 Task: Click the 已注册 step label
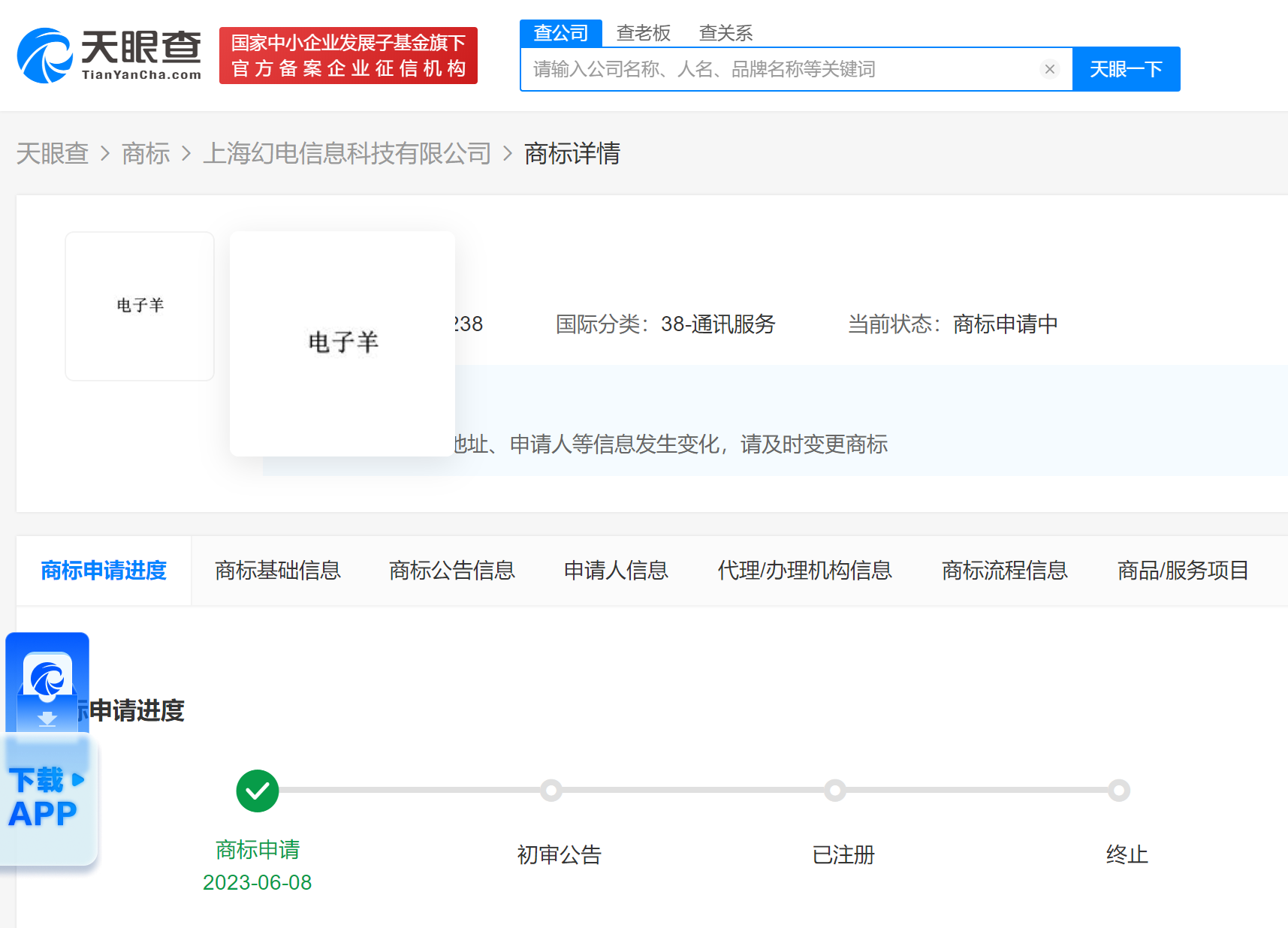click(x=843, y=854)
